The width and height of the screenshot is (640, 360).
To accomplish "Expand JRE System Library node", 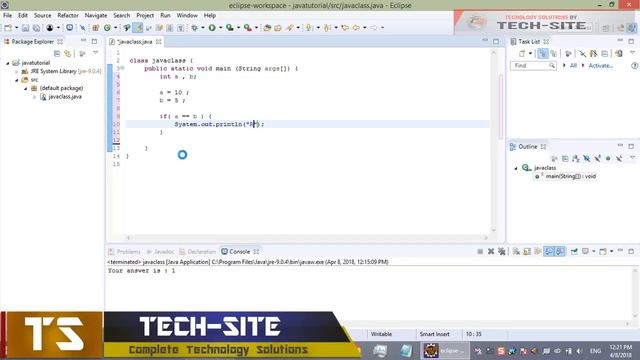I will pos(17,71).
